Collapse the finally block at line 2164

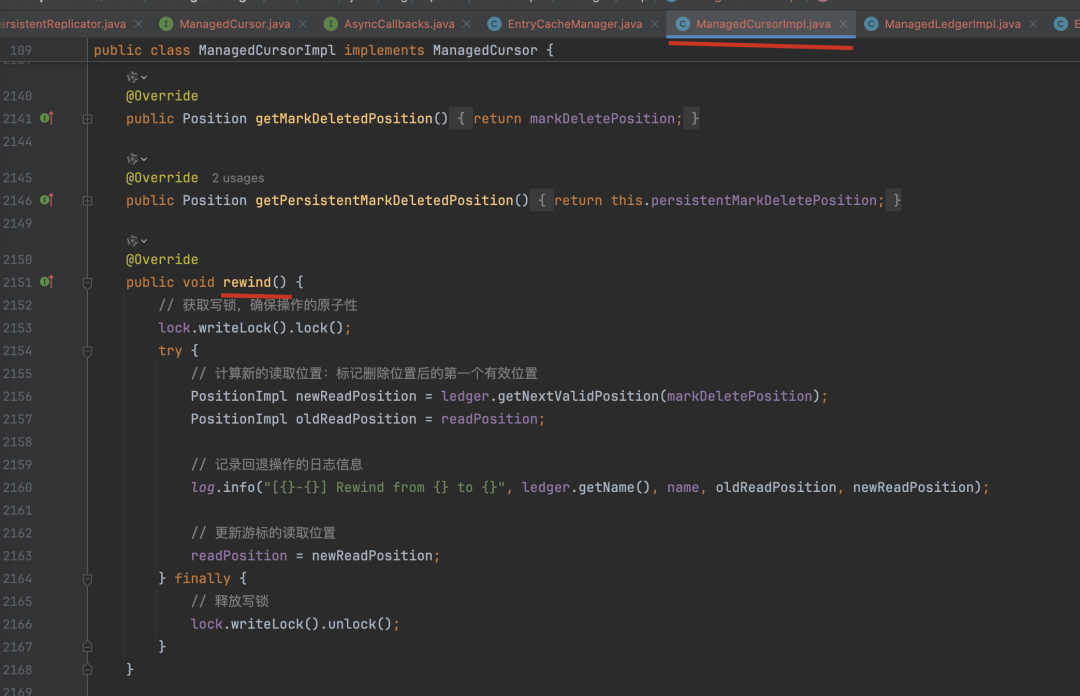point(87,580)
